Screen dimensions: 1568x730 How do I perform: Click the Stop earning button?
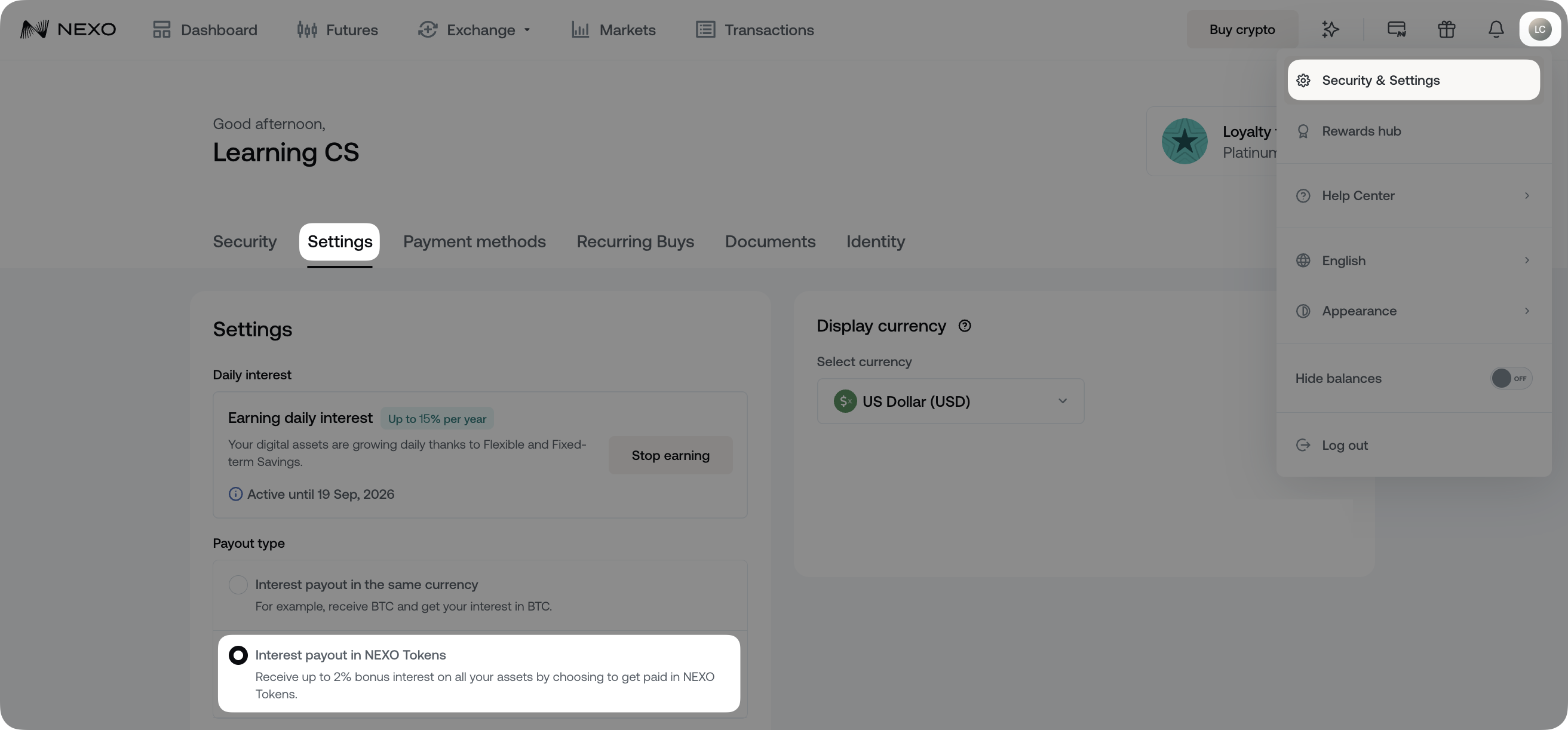point(670,455)
